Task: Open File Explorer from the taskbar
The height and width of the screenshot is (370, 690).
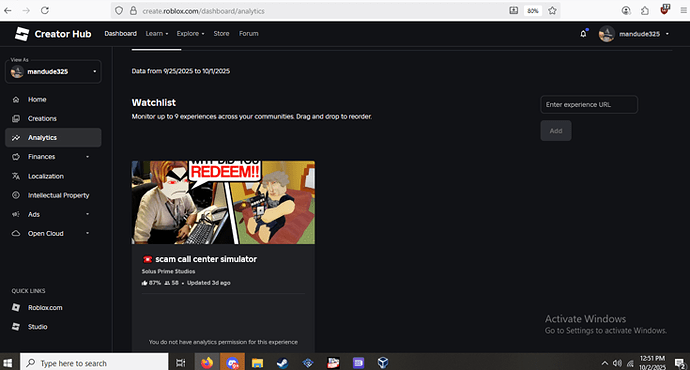Action: 257,363
